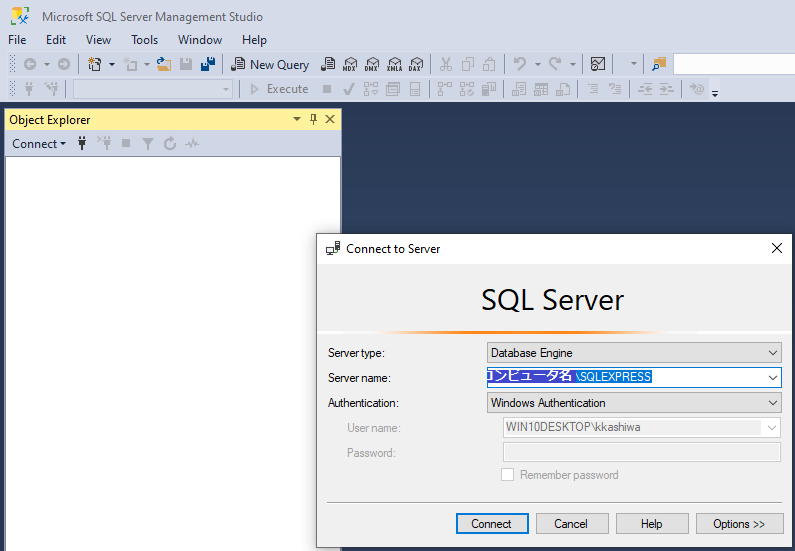Open the Connect dropdown in Object Explorer
Screen dimensions: 795x551
tap(39, 144)
